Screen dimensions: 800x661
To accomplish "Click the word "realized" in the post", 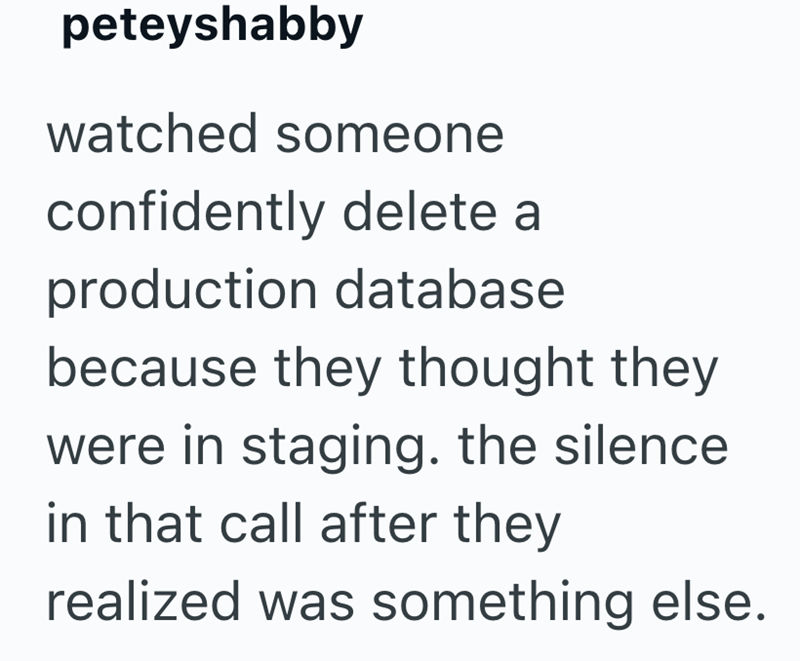I will click(139, 603).
